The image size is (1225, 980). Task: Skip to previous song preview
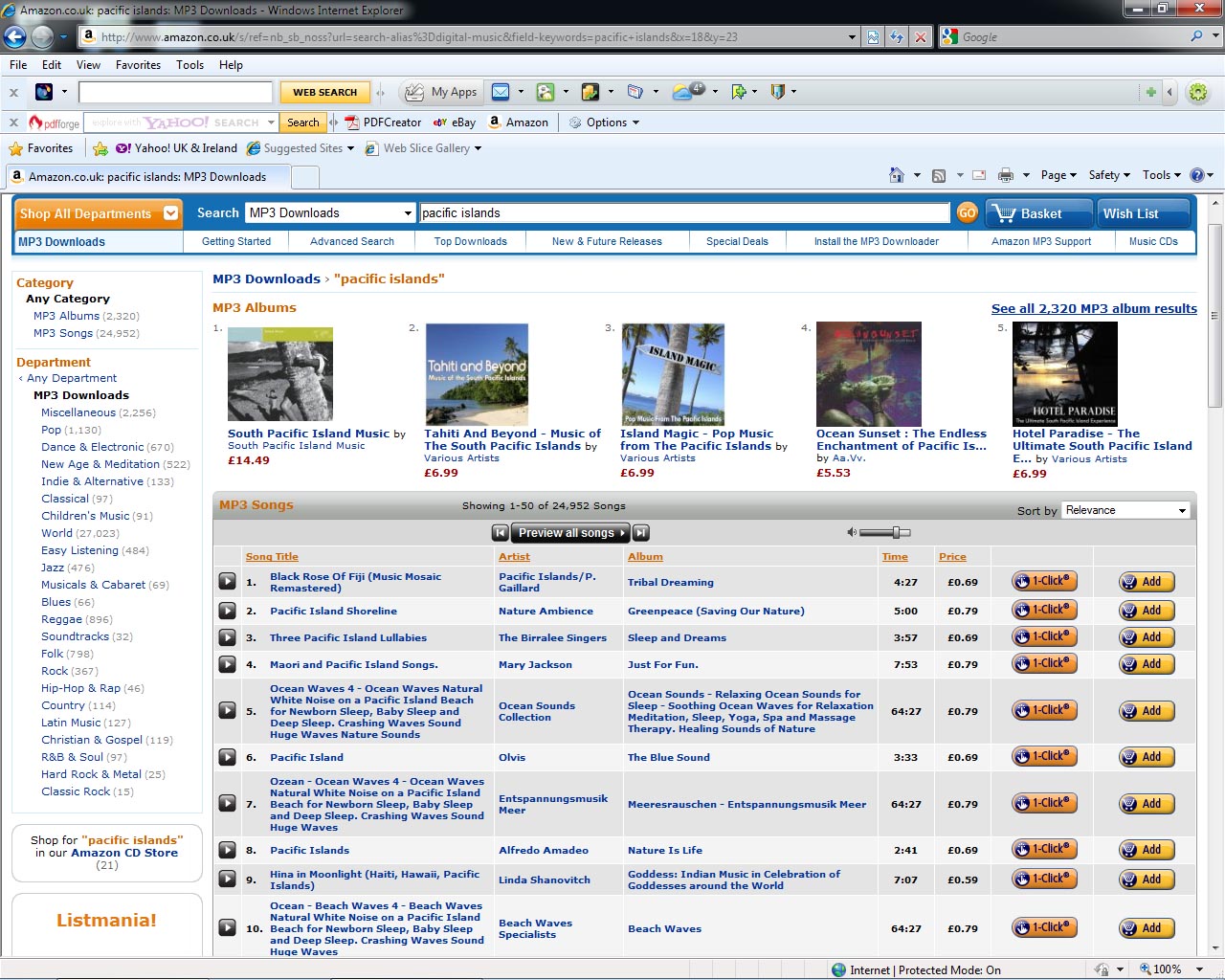(500, 533)
